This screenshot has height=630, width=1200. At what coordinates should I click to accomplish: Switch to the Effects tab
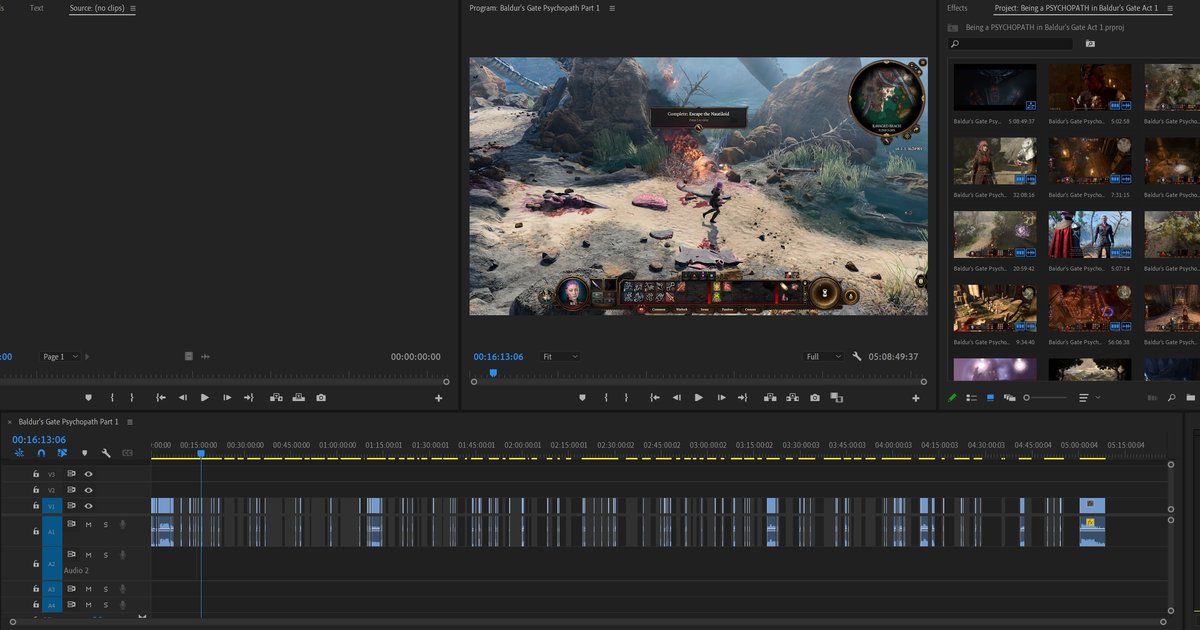(957, 8)
